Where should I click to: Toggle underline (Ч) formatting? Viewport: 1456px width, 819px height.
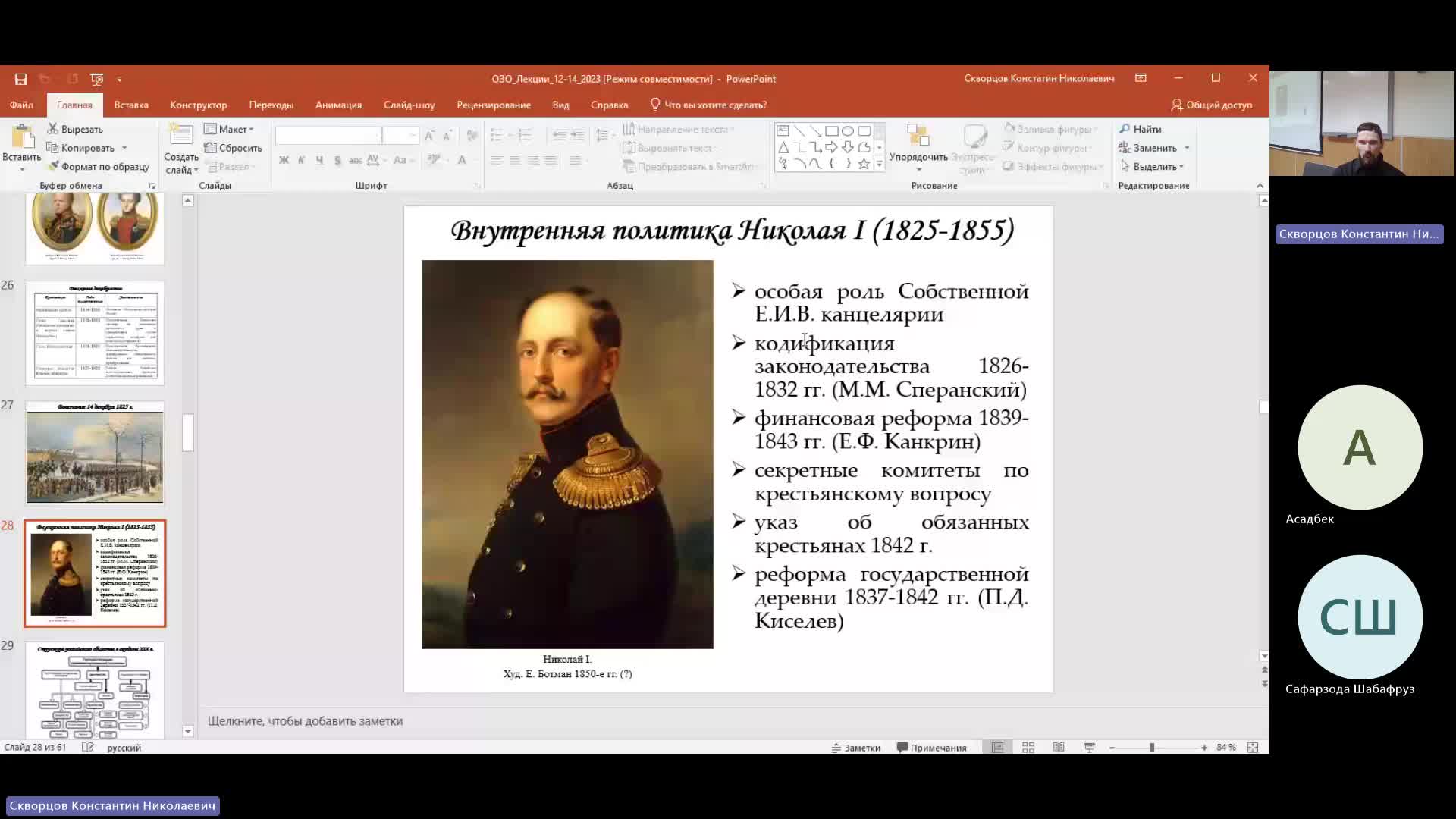tap(319, 160)
